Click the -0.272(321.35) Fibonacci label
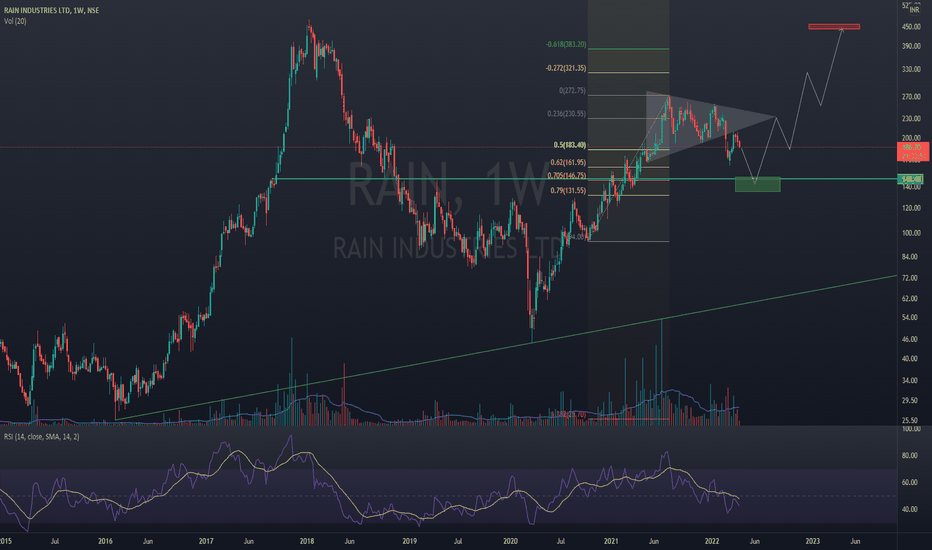Image resolution: width=932 pixels, height=550 pixels. coord(566,68)
